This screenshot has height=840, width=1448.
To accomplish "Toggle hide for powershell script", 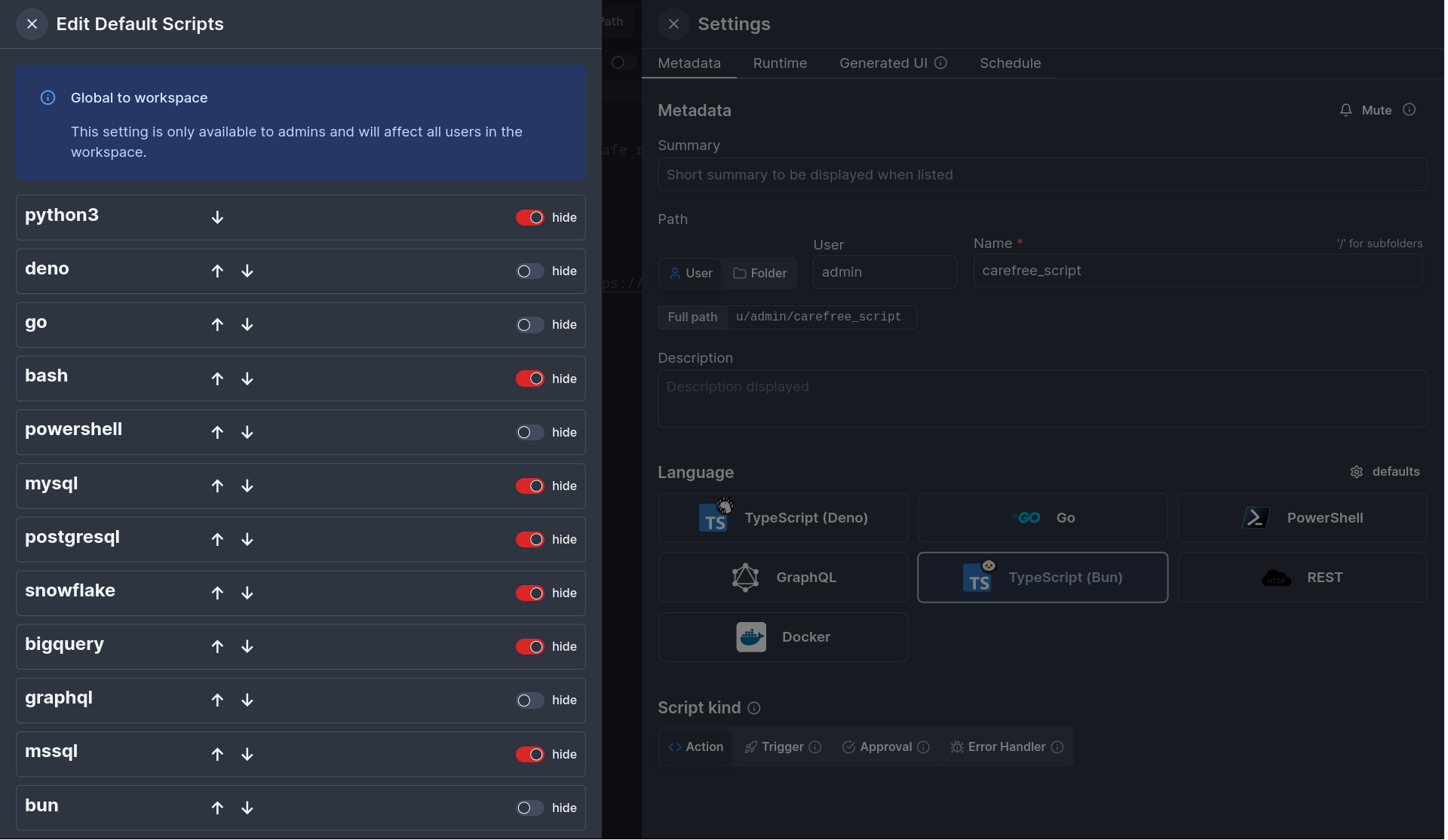I will click(527, 431).
